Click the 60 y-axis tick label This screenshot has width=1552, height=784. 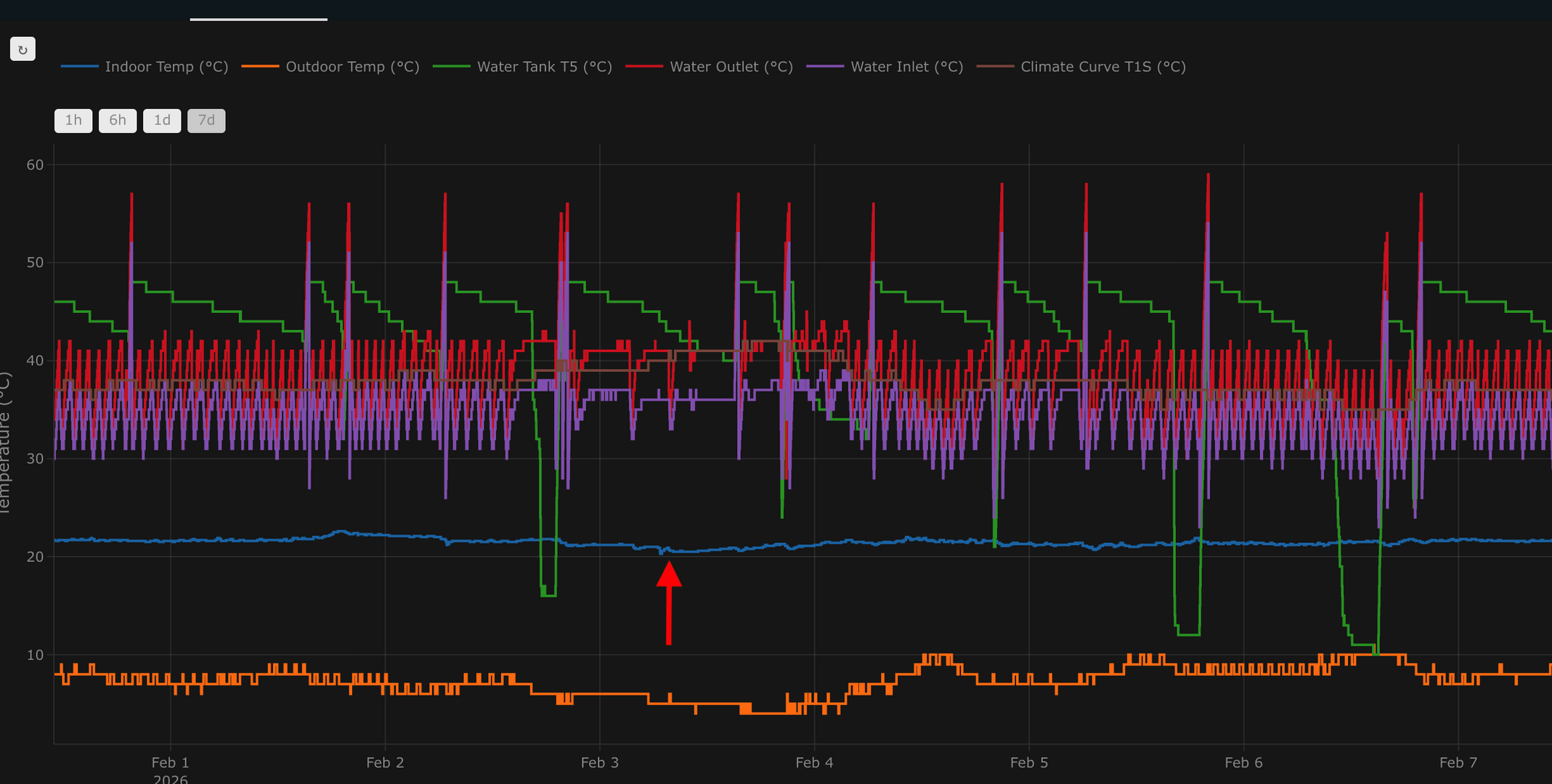(x=35, y=165)
